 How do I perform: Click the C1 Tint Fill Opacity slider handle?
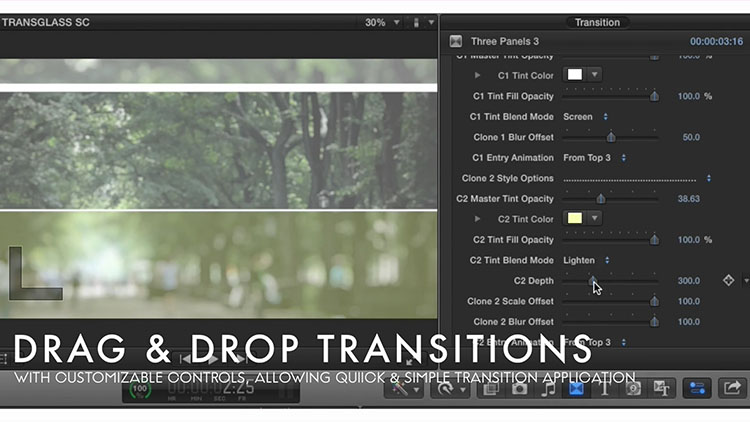[654, 96]
